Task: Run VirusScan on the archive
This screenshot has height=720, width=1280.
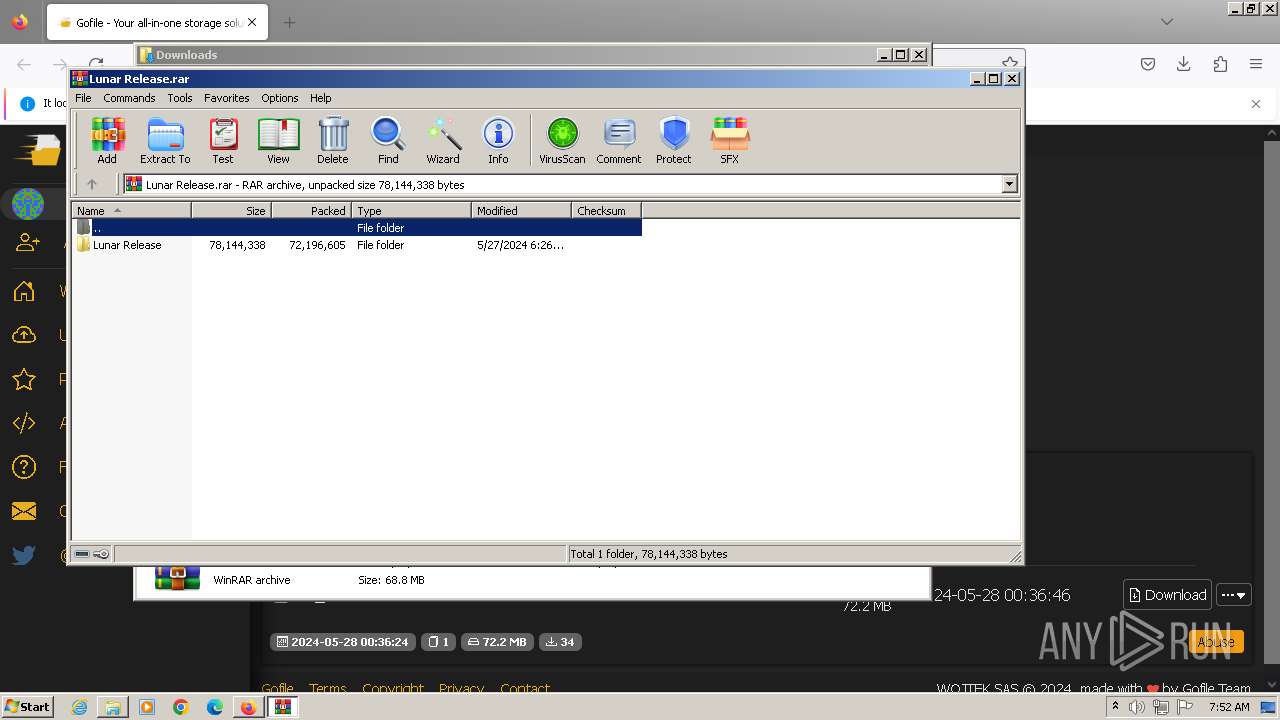Action: 562,141
